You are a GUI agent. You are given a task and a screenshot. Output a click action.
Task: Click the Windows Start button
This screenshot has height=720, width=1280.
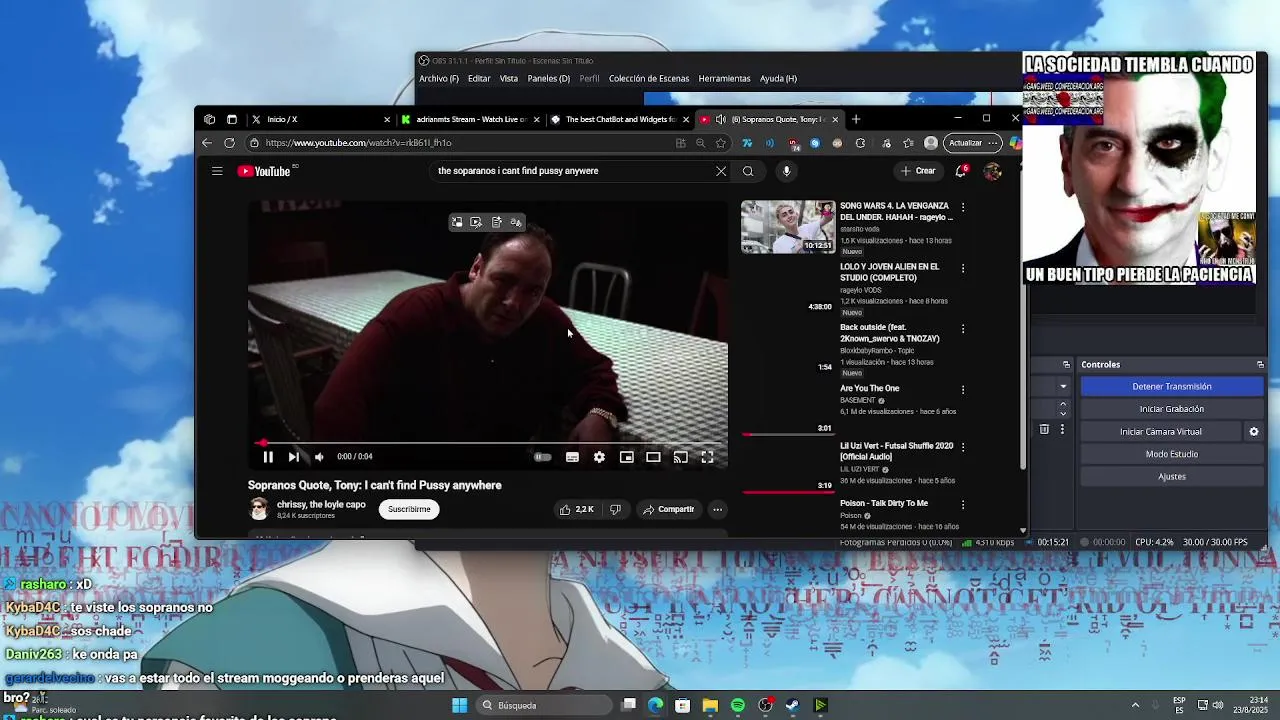coord(459,706)
